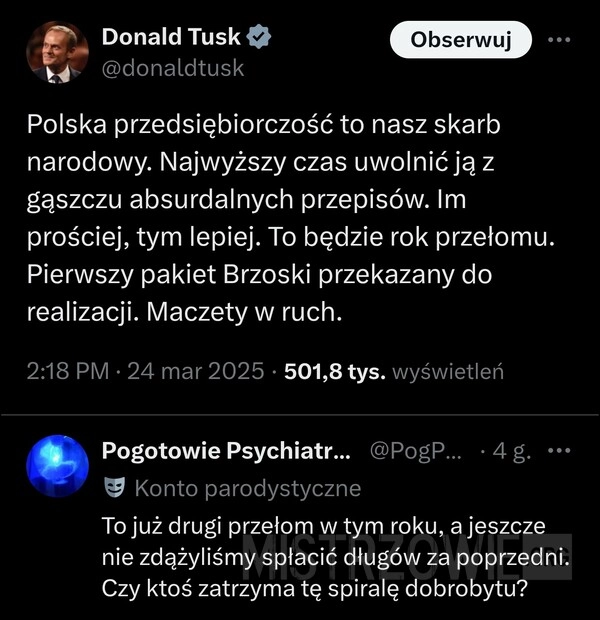Open Donald Tusk's profile picture
The height and width of the screenshot is (620, 600).
coord(57,53)
